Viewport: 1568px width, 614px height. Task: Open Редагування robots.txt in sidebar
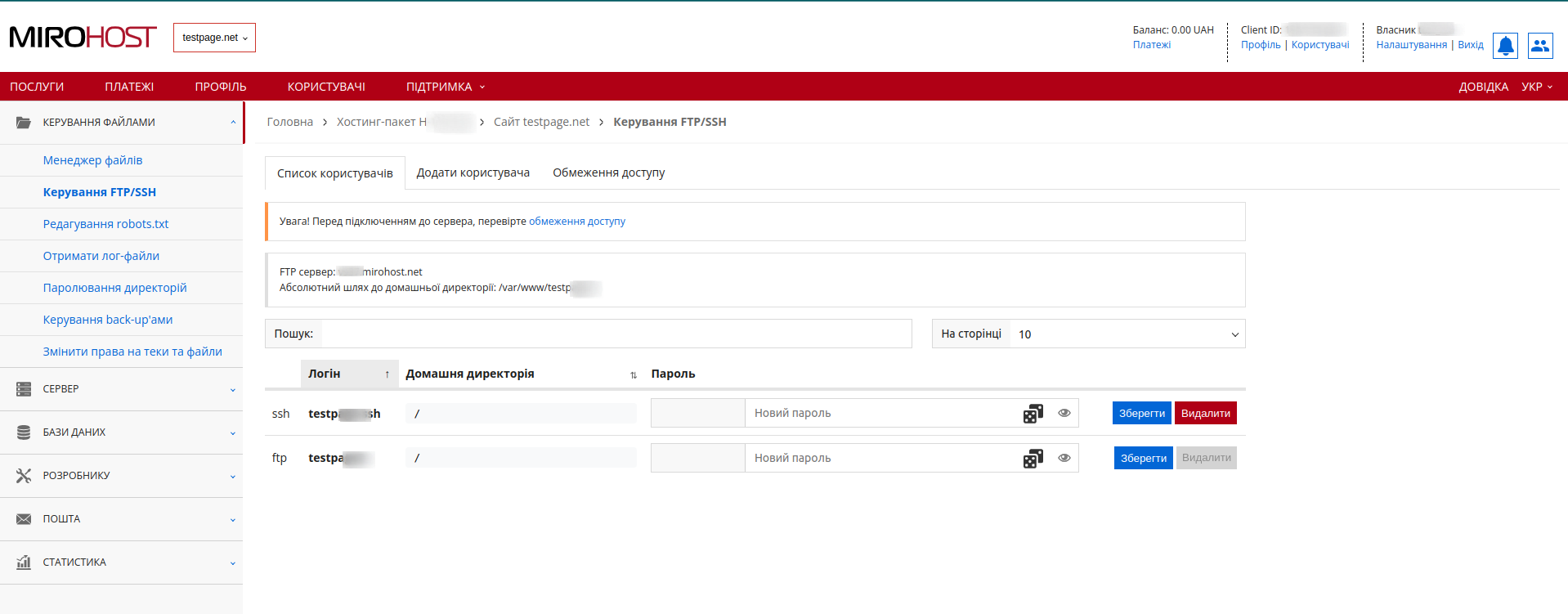coord(106,224)
